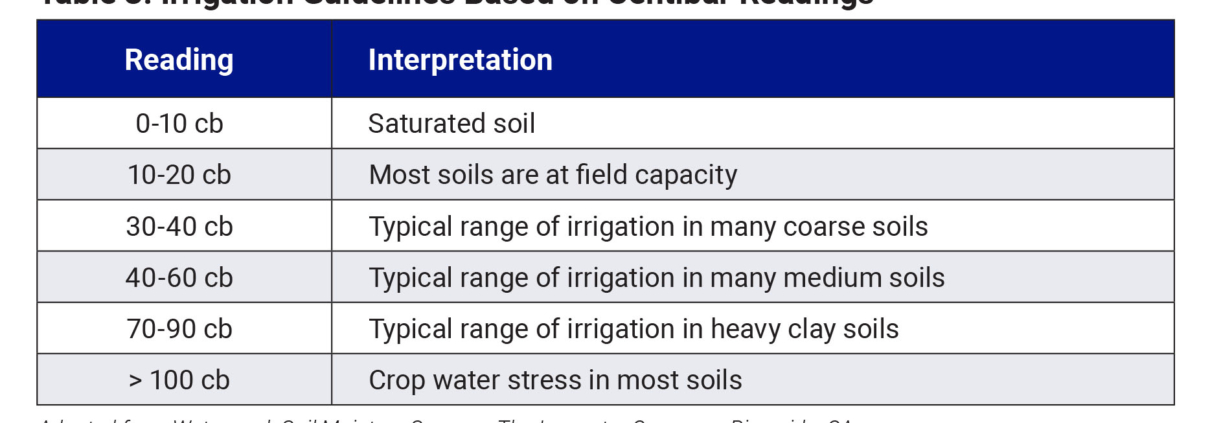Image resolution: width=1210 pixels, height=423 pixels.
Task: Select the 30-40 cb reading cell
Action: pos(179,227)
